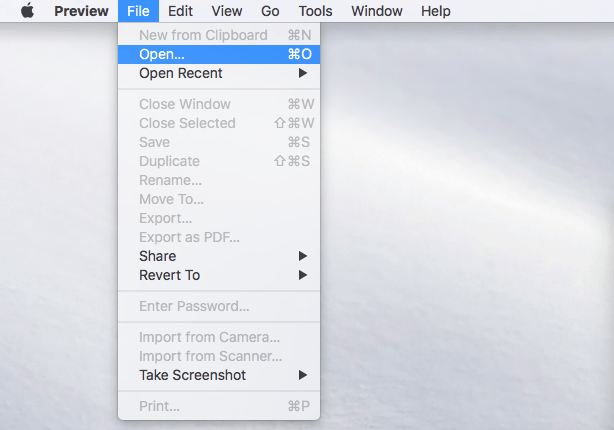Click the Preview app menu
The width and height of the screenshot is (614, 430).
coord(81,11)
